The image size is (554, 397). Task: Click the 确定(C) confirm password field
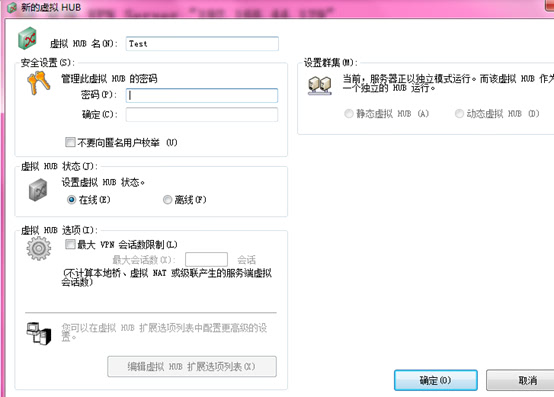[202, 115]
